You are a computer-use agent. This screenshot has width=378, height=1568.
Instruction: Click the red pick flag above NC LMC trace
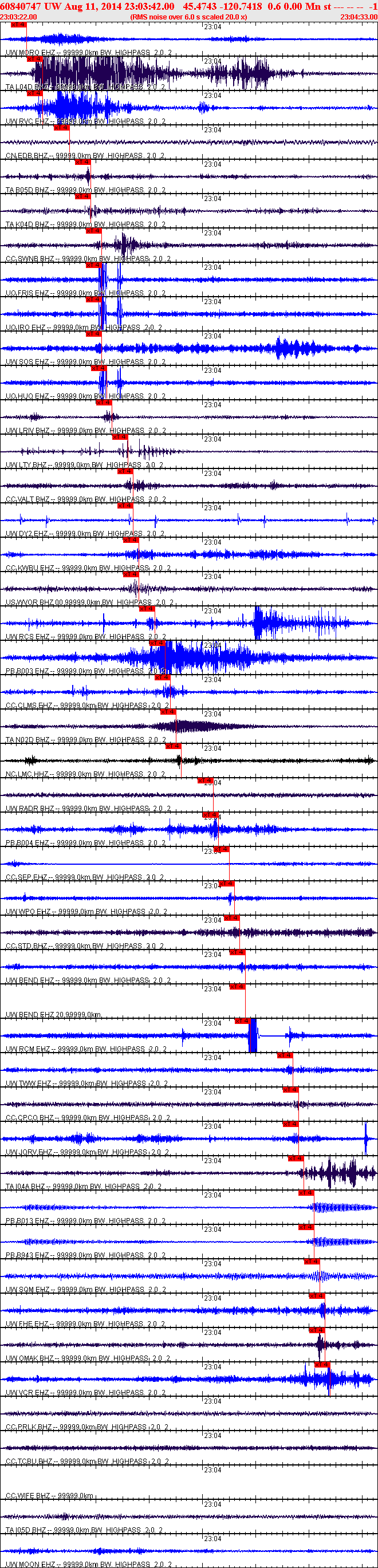(x=174, y=746)
